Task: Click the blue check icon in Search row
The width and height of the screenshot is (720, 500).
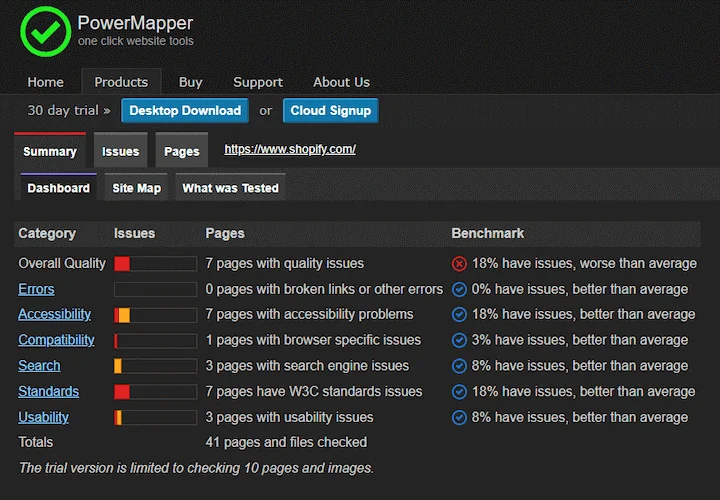Action: click(x=459, y=366)
